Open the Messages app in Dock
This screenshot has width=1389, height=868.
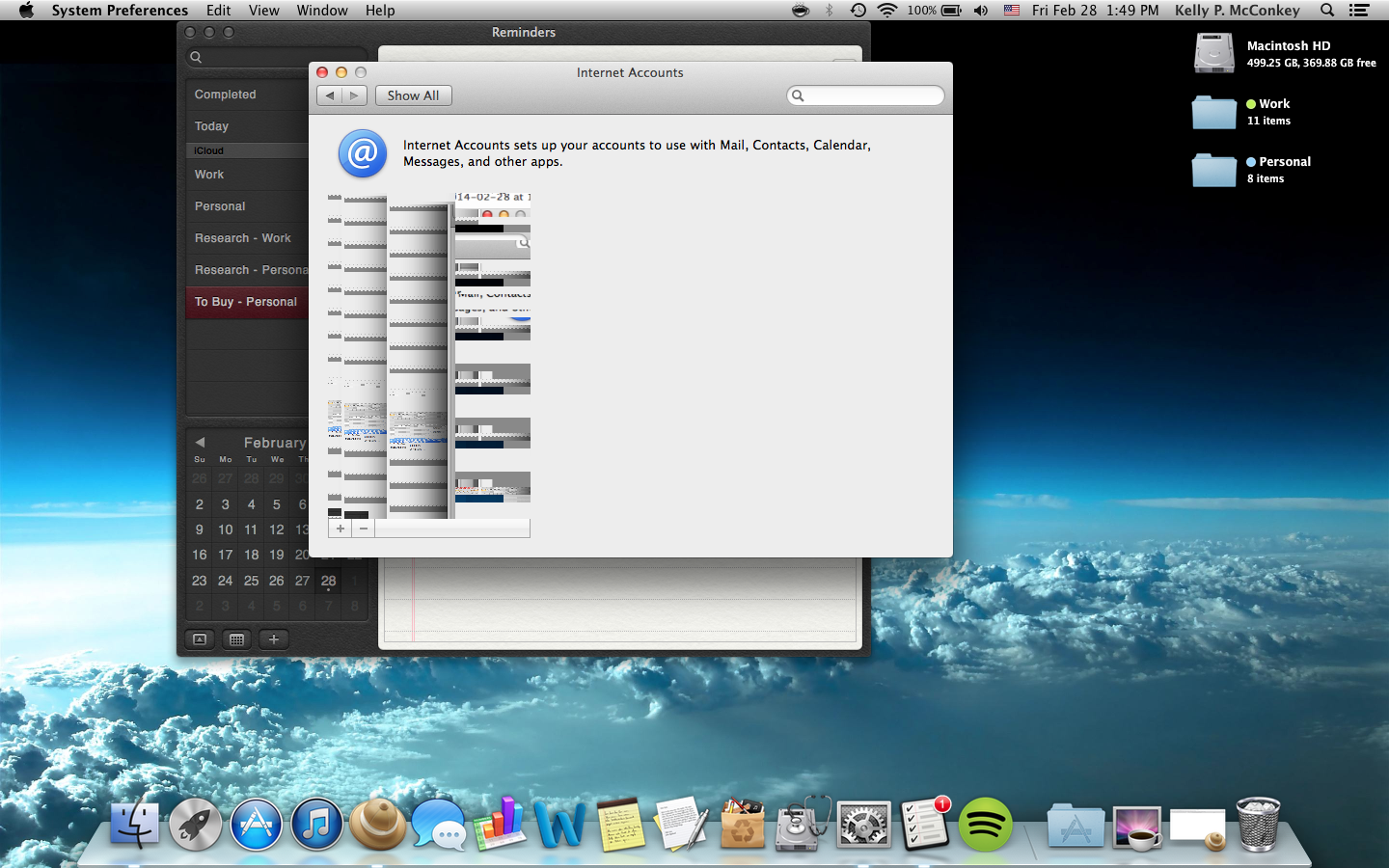click(x=438, y=826)
